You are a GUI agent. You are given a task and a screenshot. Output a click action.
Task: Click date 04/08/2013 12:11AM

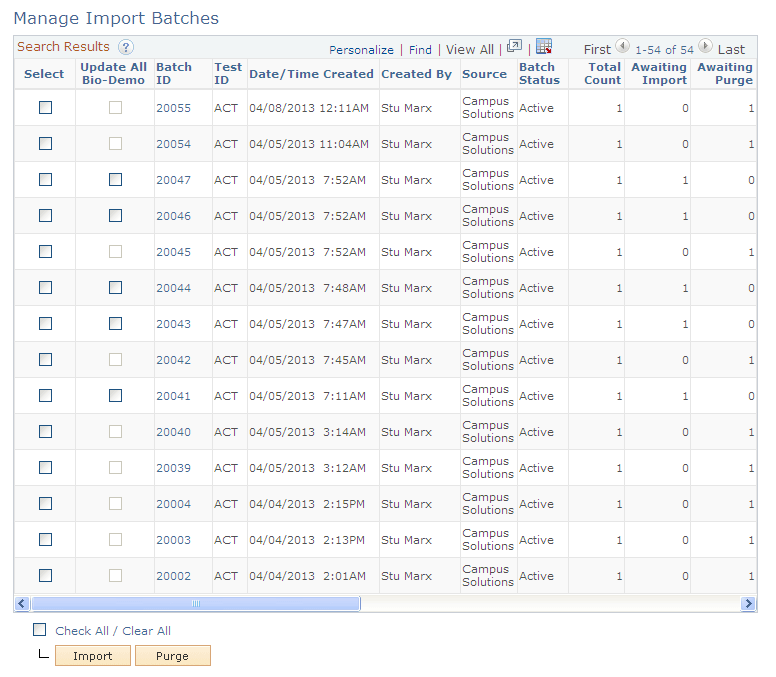(309, 108)
